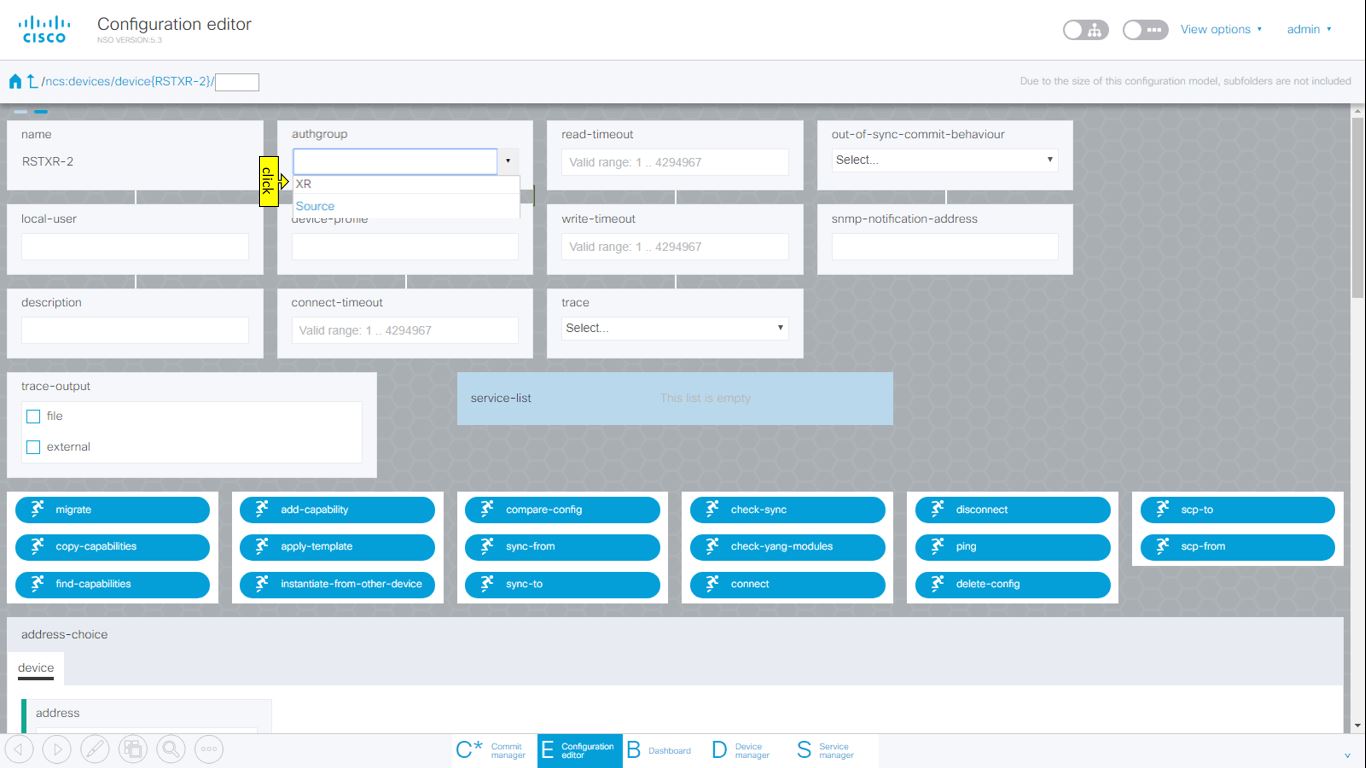
Task: Run the ping action on RSTXR-2
Action: pos(1012,547)
